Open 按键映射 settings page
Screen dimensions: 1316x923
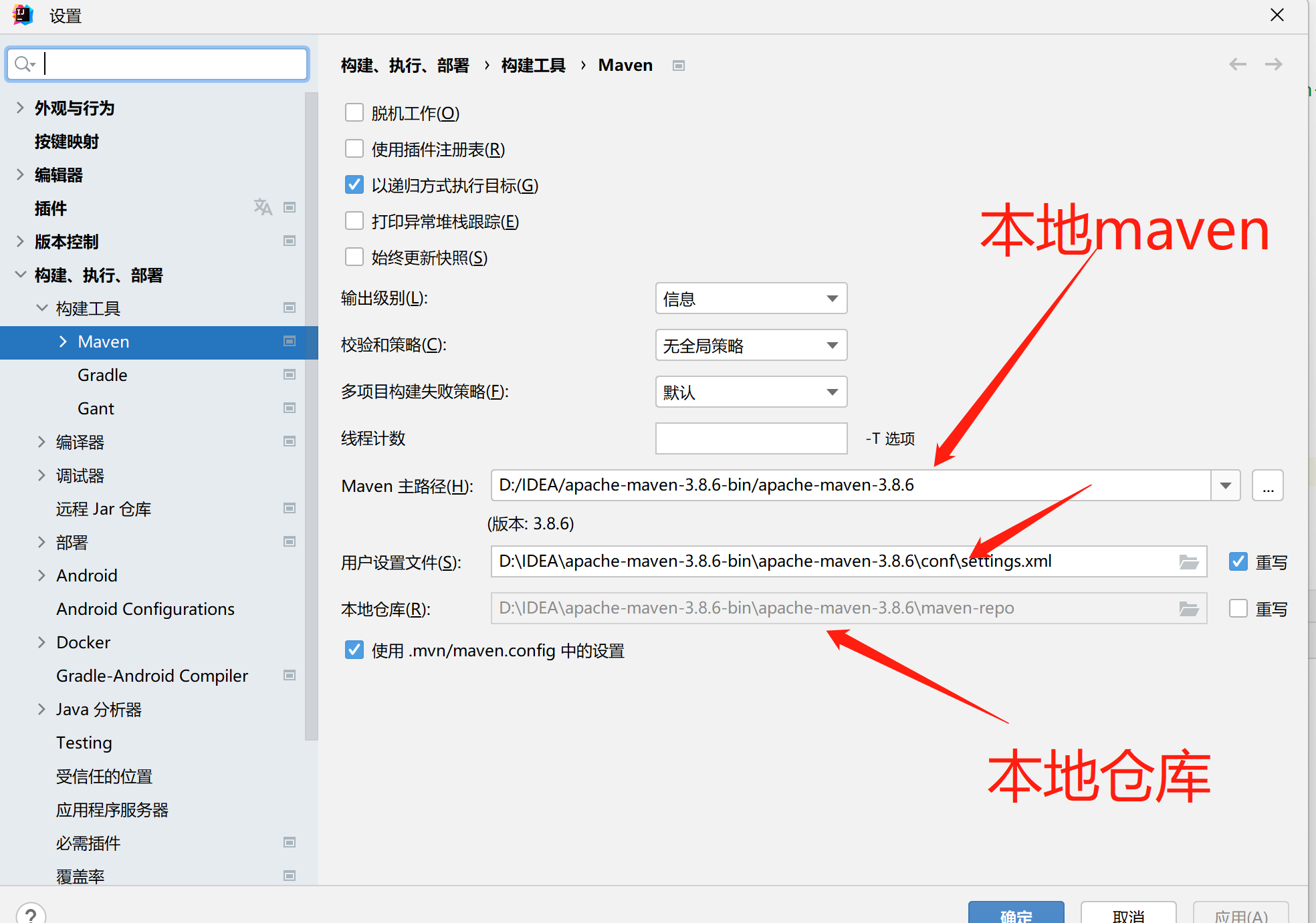[67, 142]
